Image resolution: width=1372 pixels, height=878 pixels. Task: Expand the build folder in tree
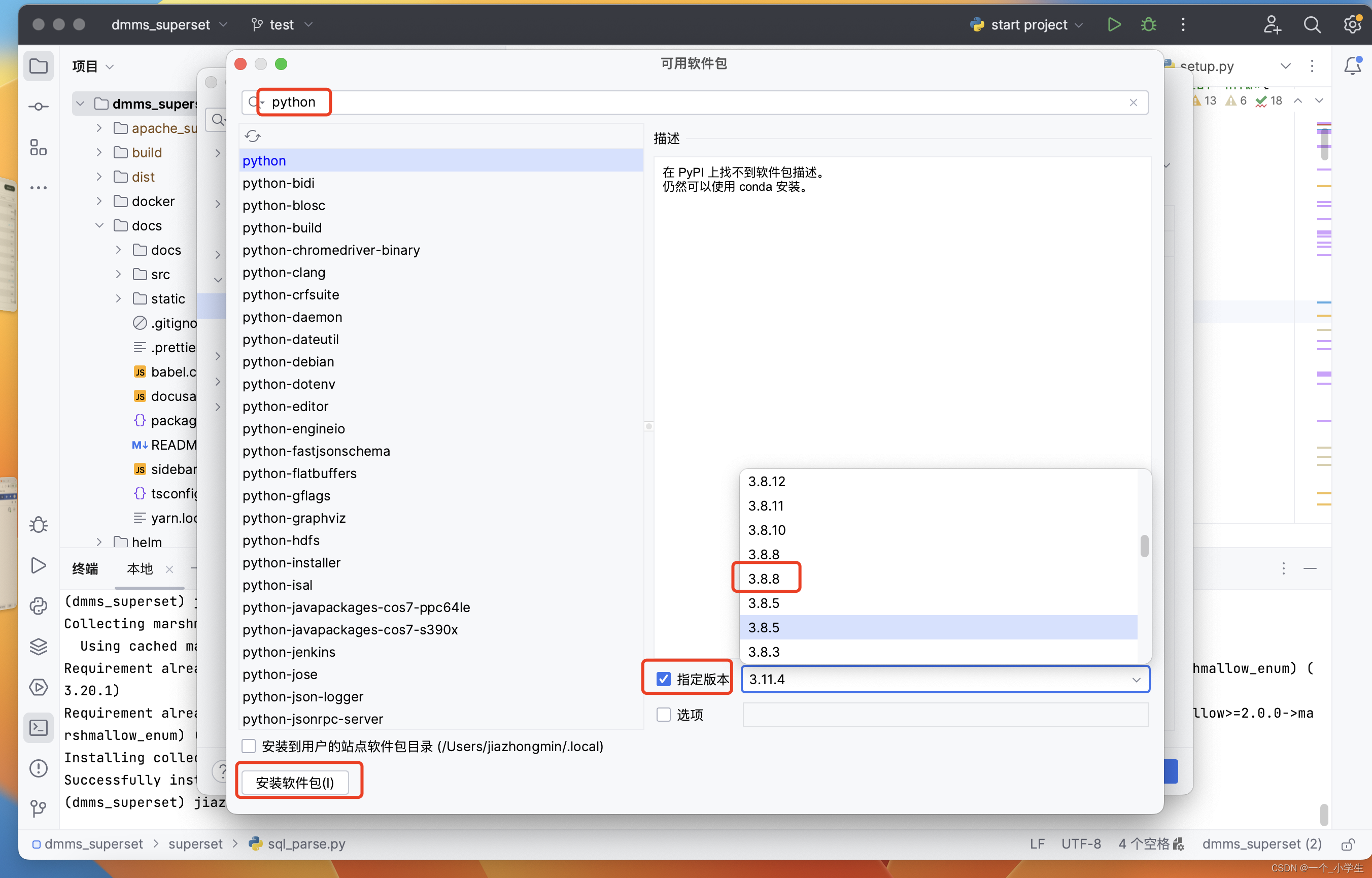(x=99, y=152)
